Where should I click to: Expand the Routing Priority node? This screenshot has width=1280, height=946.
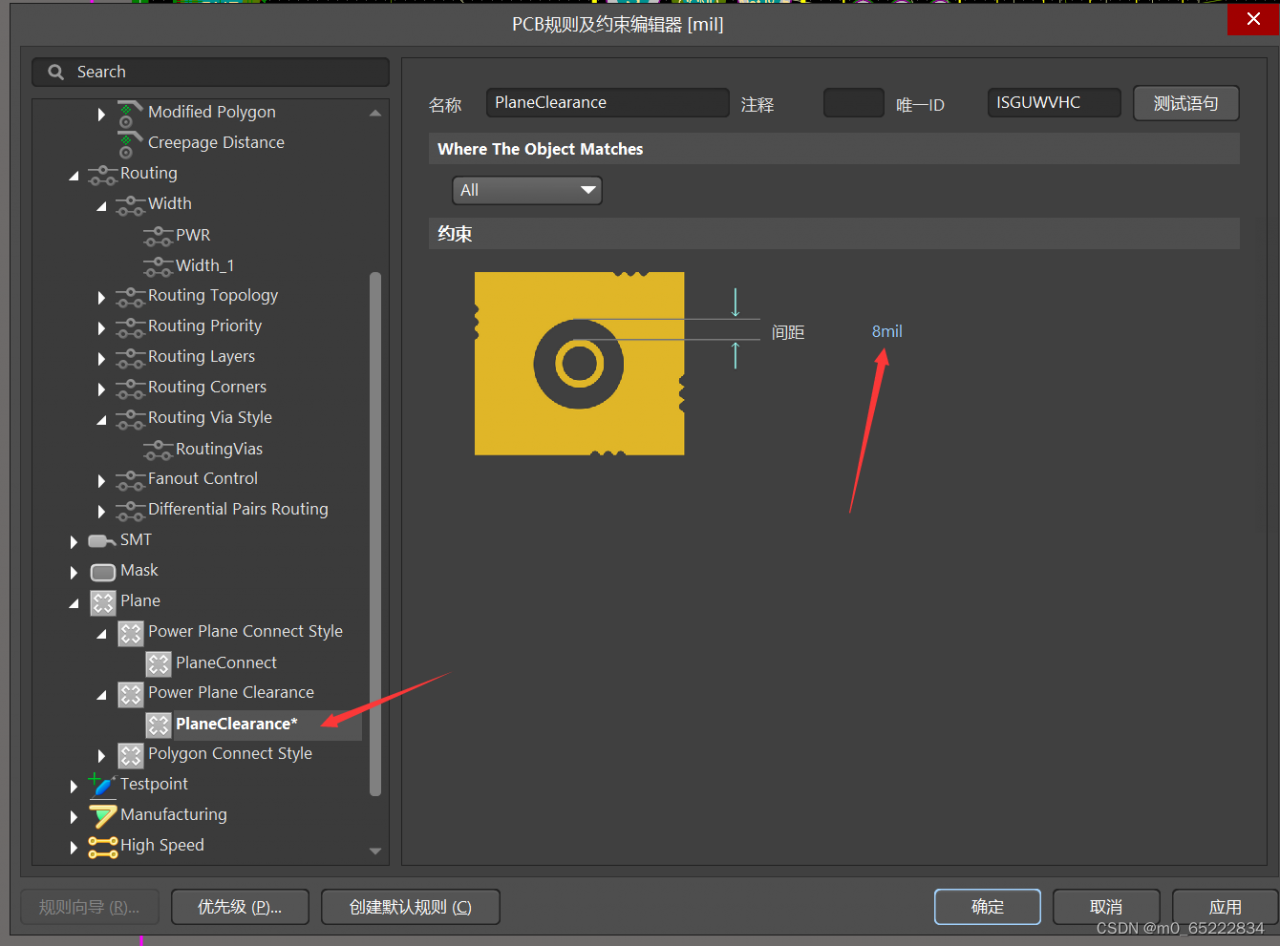click(102, 328)
